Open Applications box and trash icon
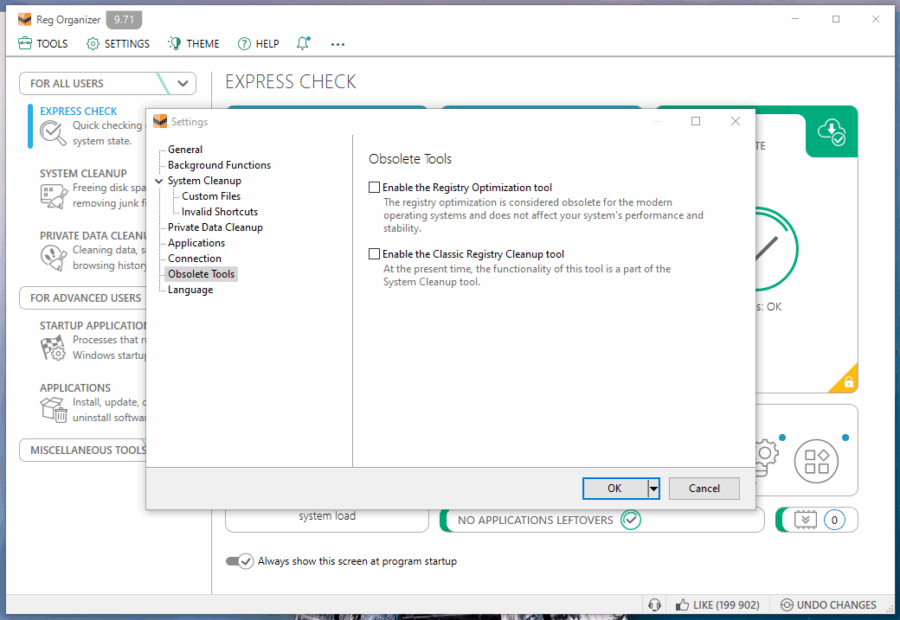 click(53, 409)
